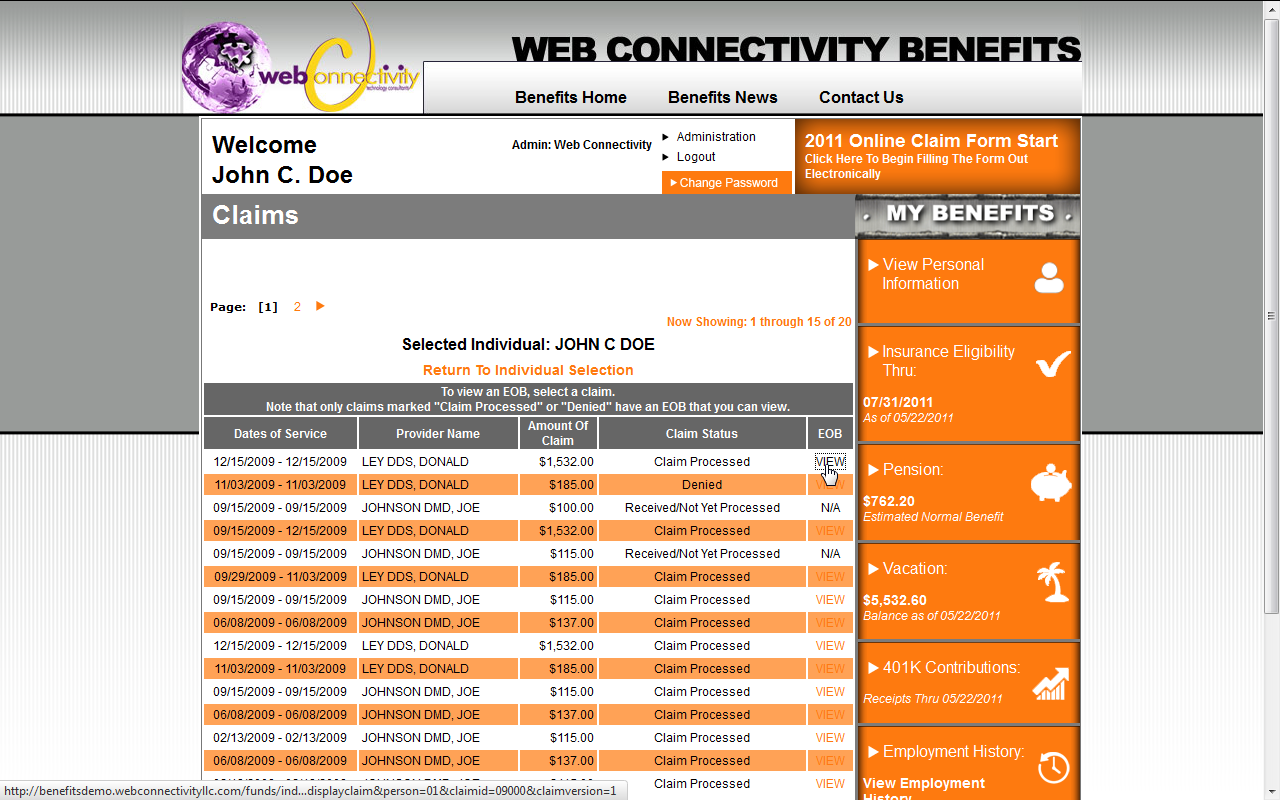This screenshot has width=1280, height=800.
Task: View EOB for the first $1,532.00 claim
Action: pyautogui.click(x=830, y=462)
